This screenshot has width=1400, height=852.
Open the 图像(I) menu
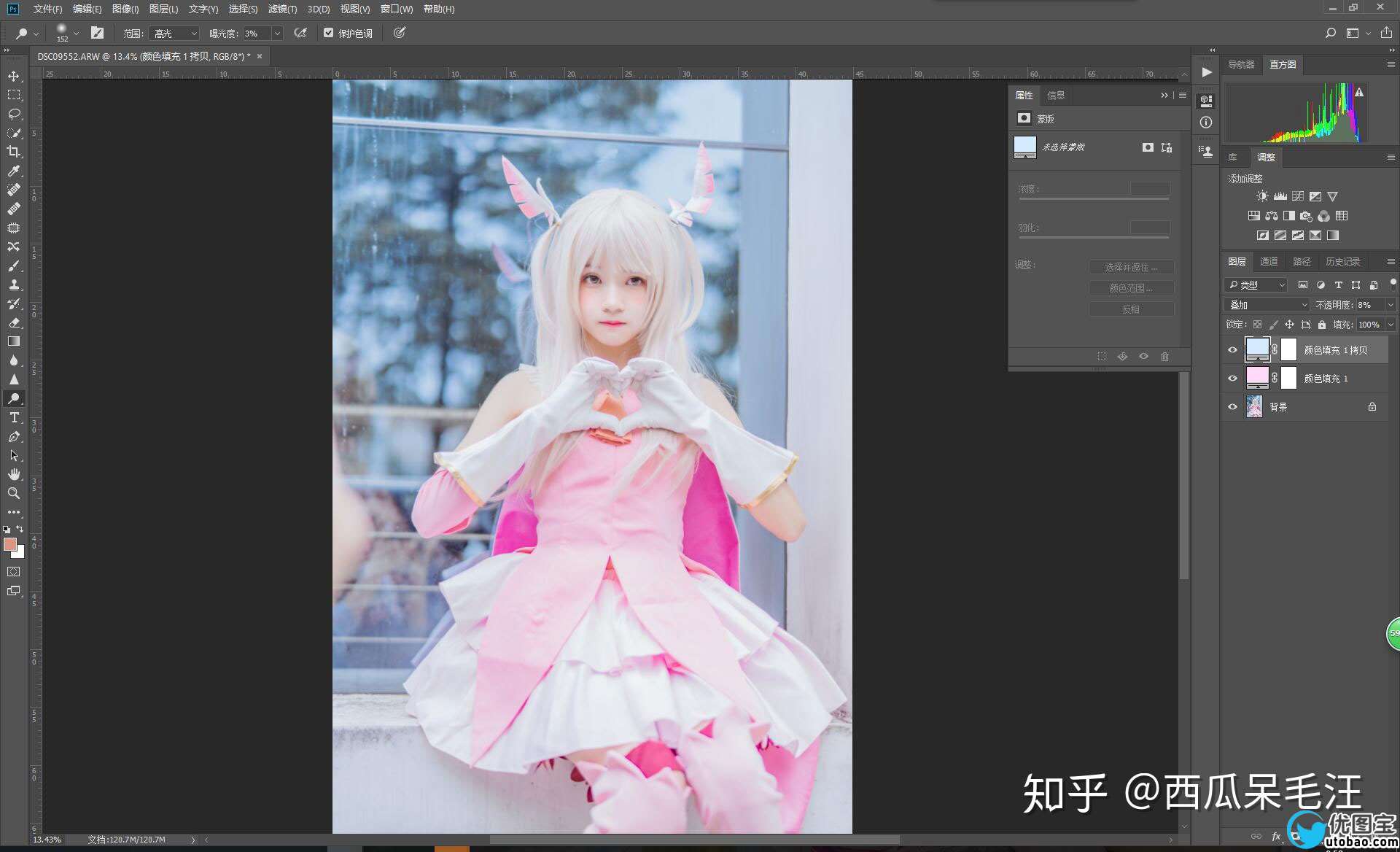point(125,9)
